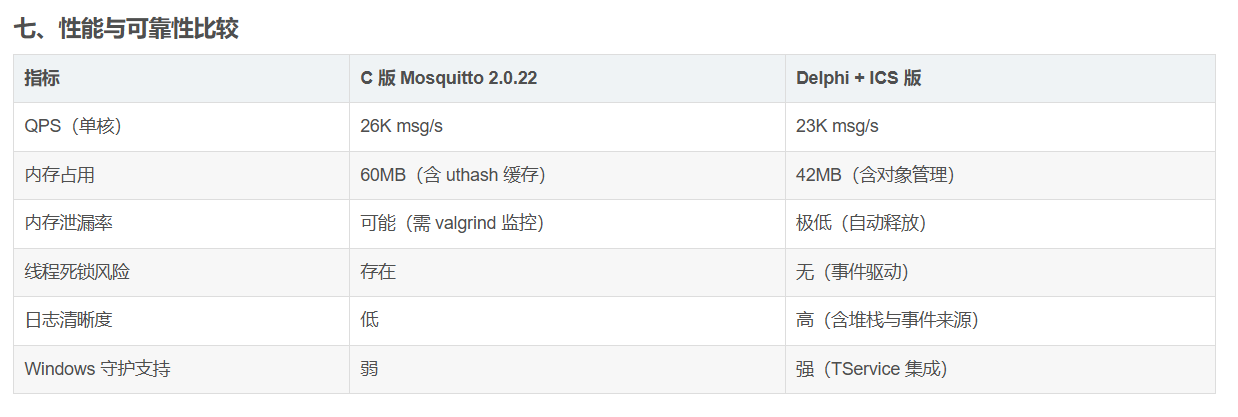Select the Windows 守护支持 row label
1238x417 pixels.
coord(98,369)
